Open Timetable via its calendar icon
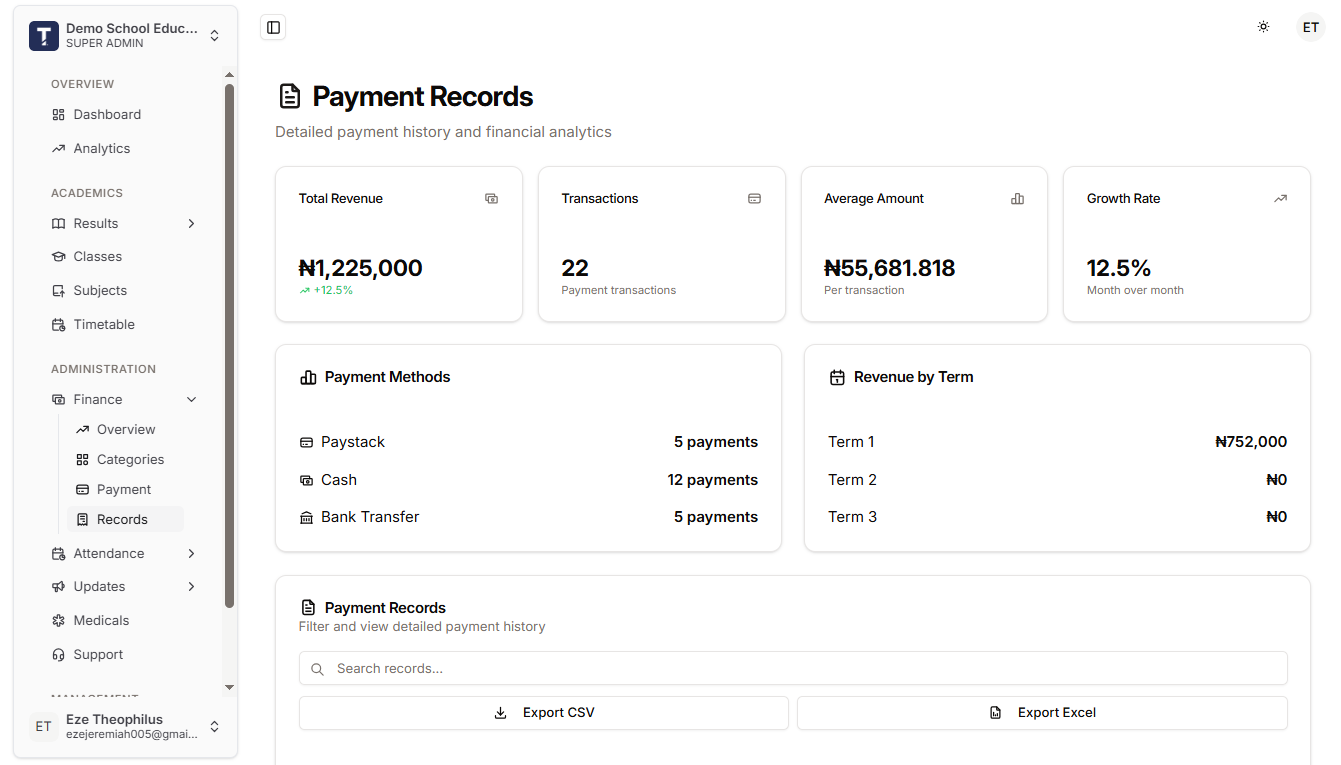The width and height of the screenshot is (1341, 765). pyautogui.click(x=59, y=324)
